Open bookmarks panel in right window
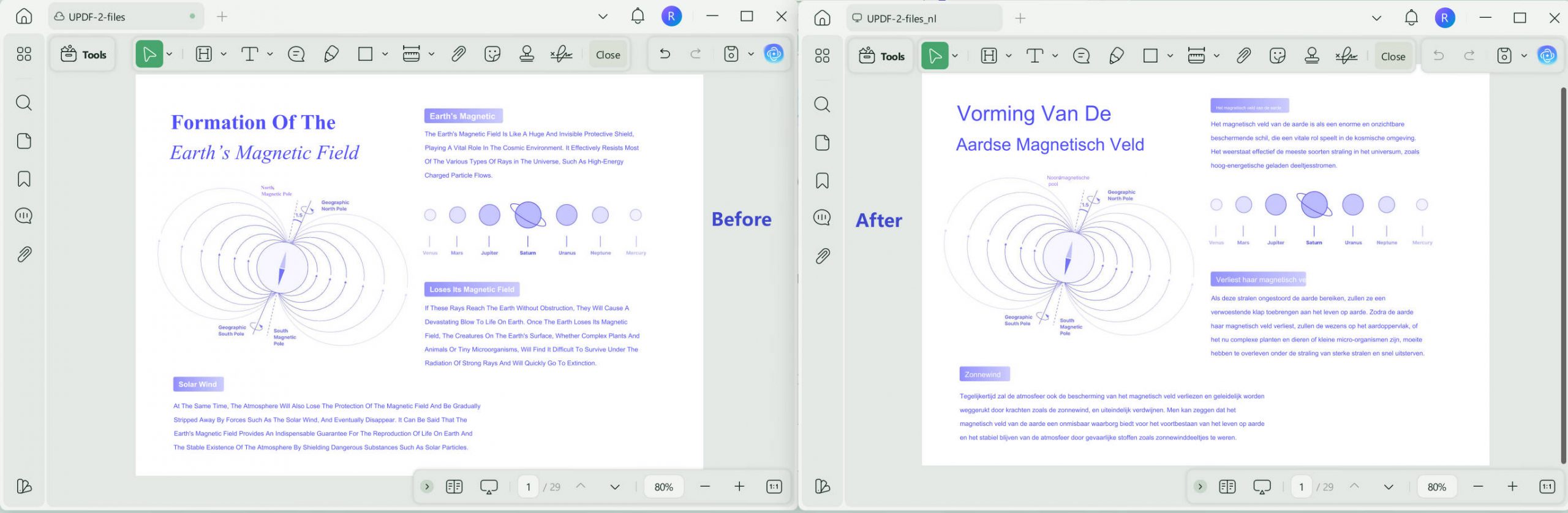 coord(822,181)
